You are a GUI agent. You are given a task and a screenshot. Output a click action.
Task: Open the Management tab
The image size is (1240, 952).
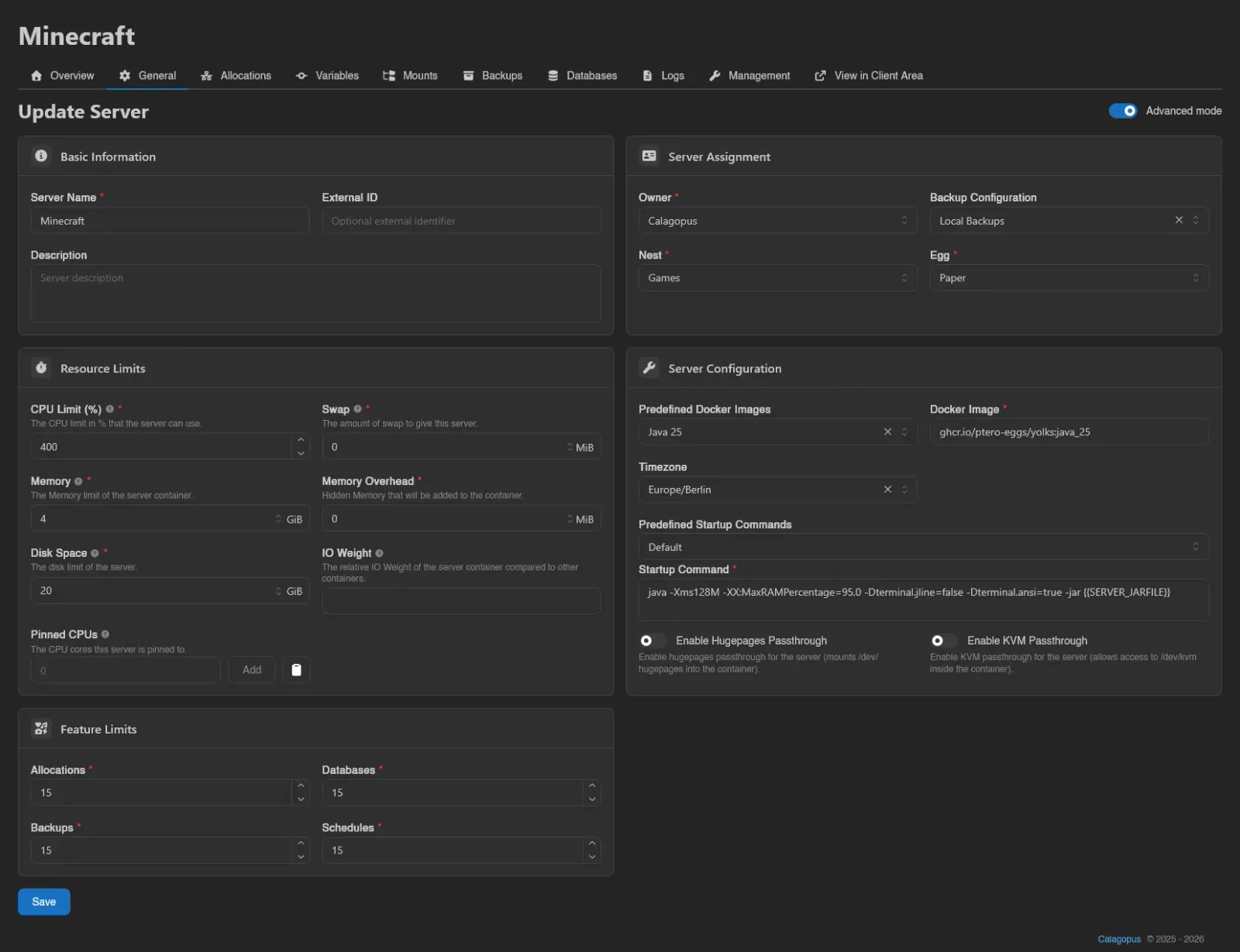coord(749,75)
